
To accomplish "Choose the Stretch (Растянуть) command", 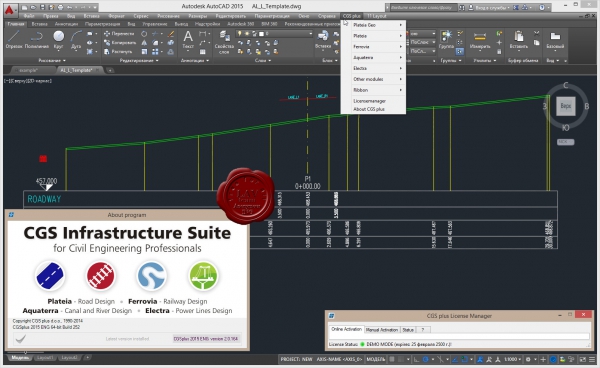I will point(118,51).
